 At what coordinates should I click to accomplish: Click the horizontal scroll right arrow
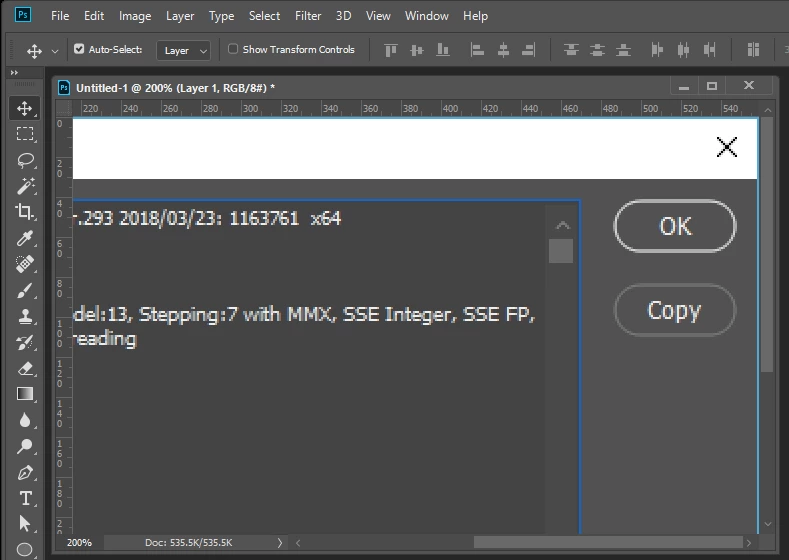(749, 542)
